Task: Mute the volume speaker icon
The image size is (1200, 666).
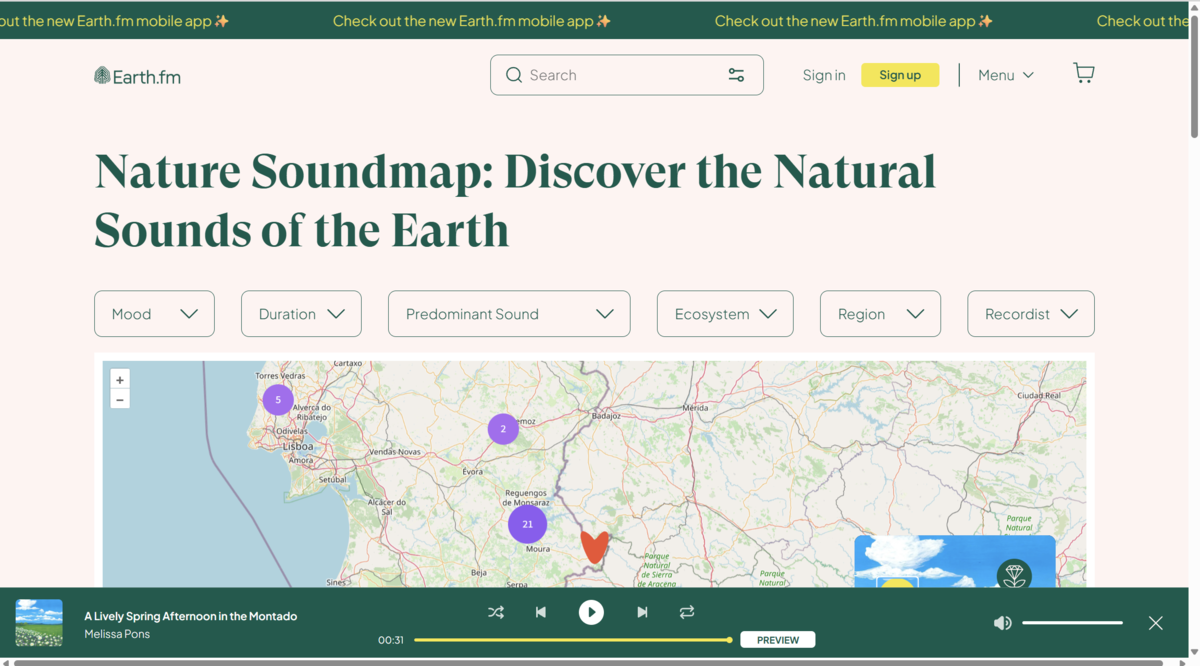Action: (x=1002, y=623)
